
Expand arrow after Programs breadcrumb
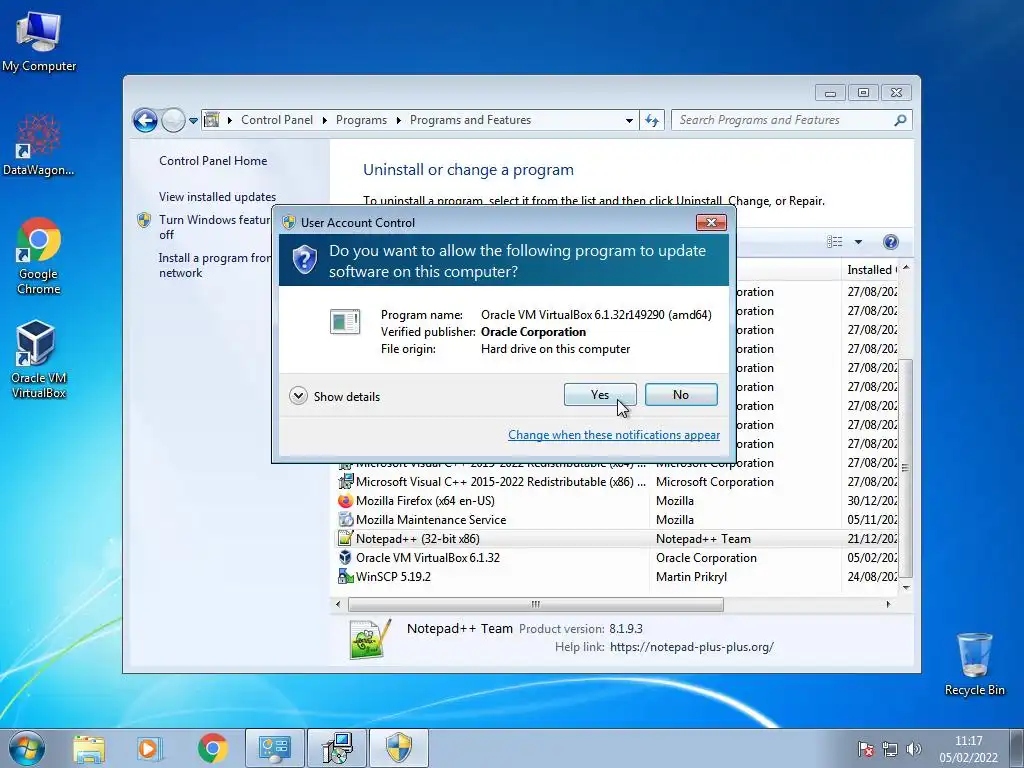pos(398,120)
